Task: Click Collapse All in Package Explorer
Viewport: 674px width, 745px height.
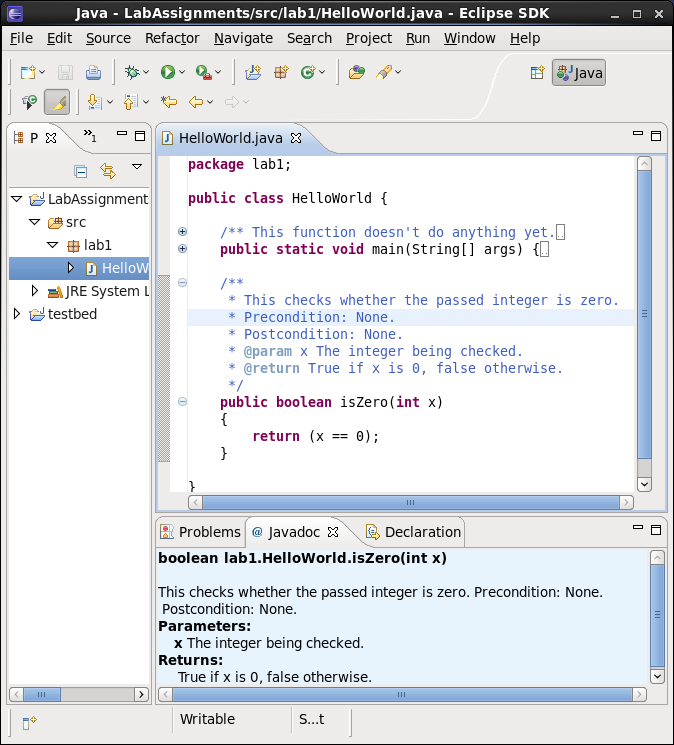Action: [81, 171]
